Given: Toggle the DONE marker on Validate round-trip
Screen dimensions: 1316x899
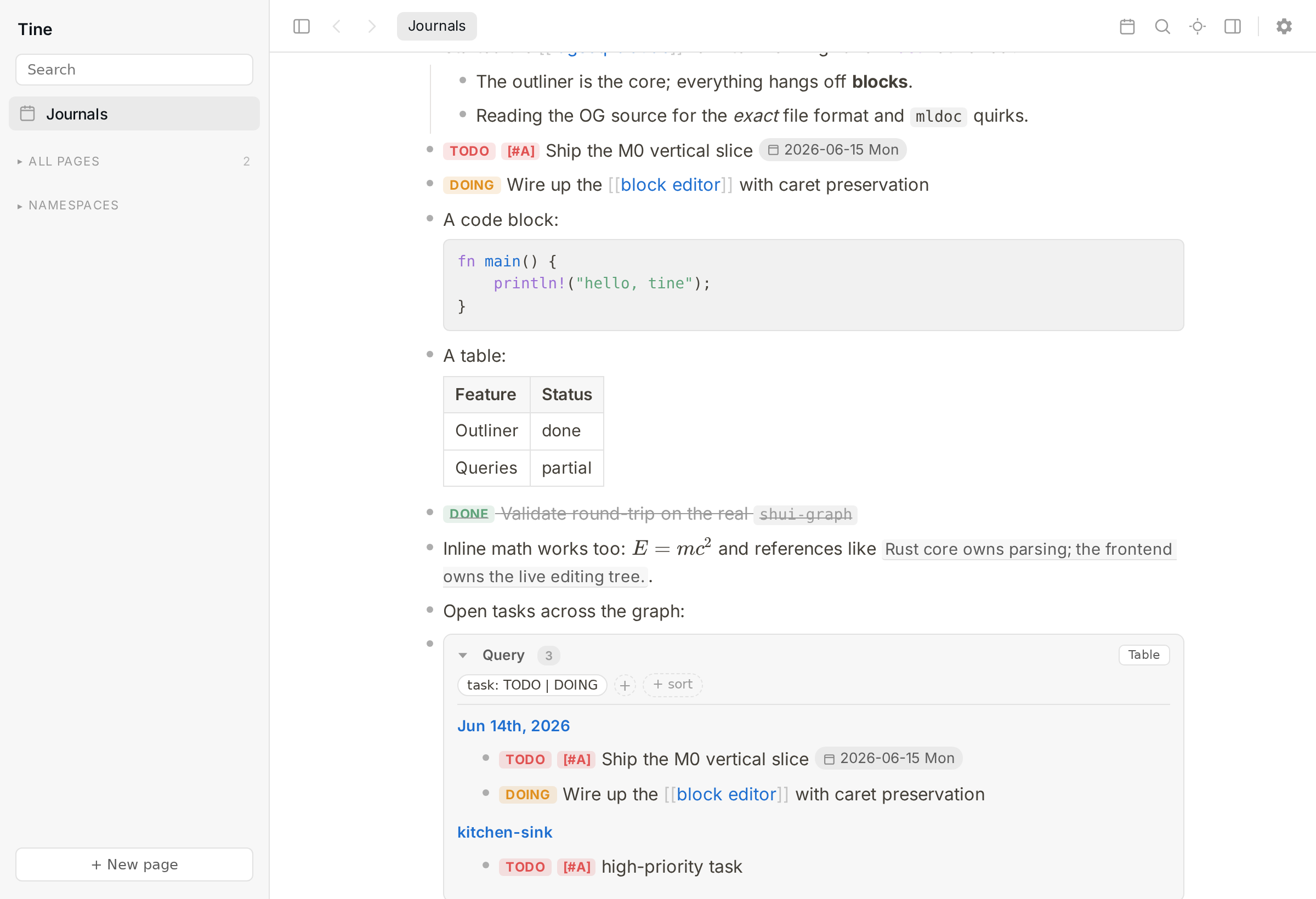Looking at the screenshot, I should 468,514.
